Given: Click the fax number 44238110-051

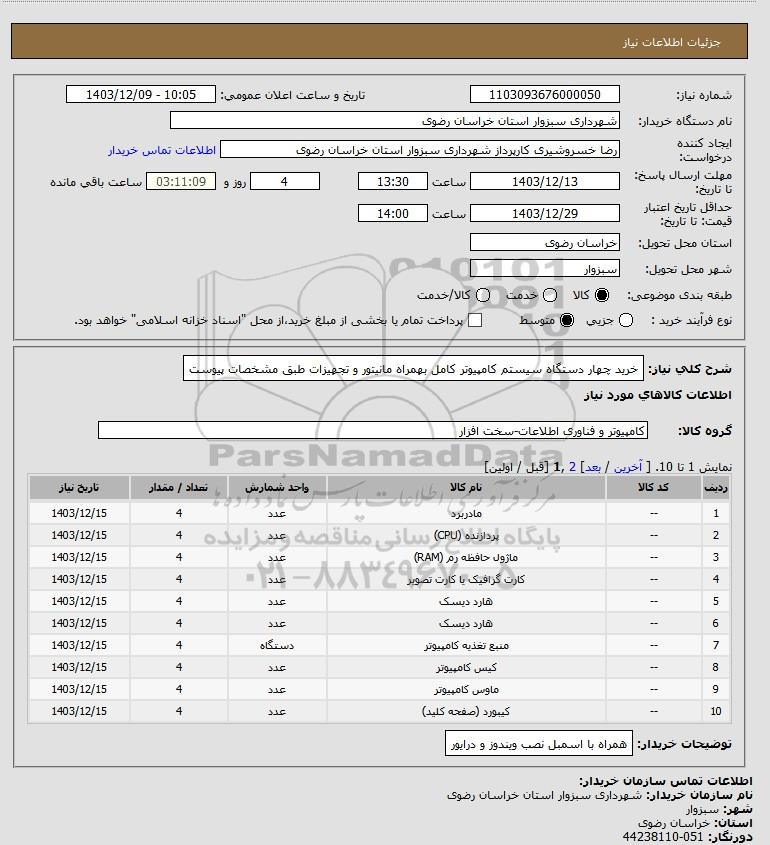Looking at the screenshot, I should [663, 837].
